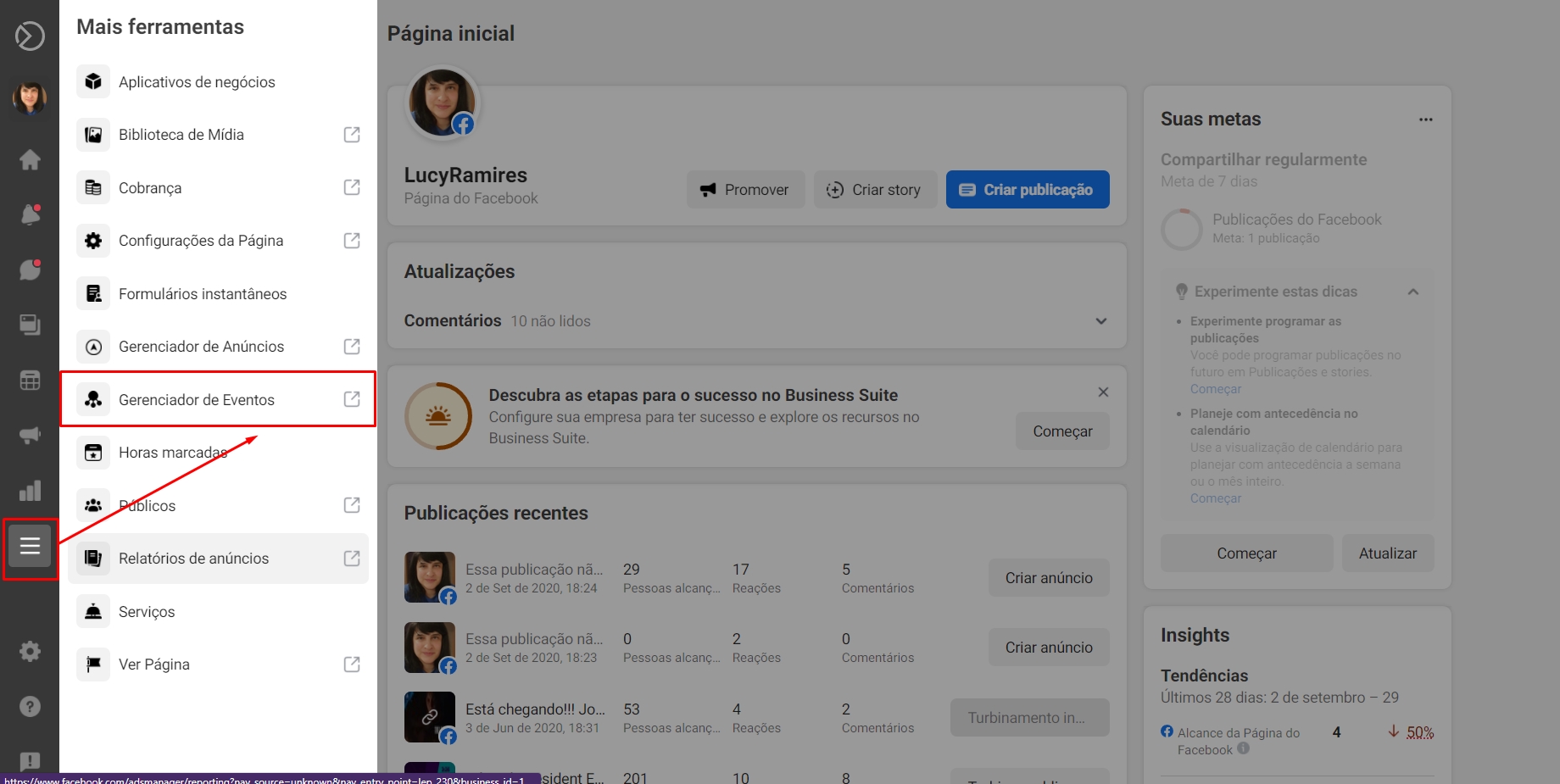Expand the Comentários updates section
Viewport: 1560px width, 784px height.
(1100, 321)
